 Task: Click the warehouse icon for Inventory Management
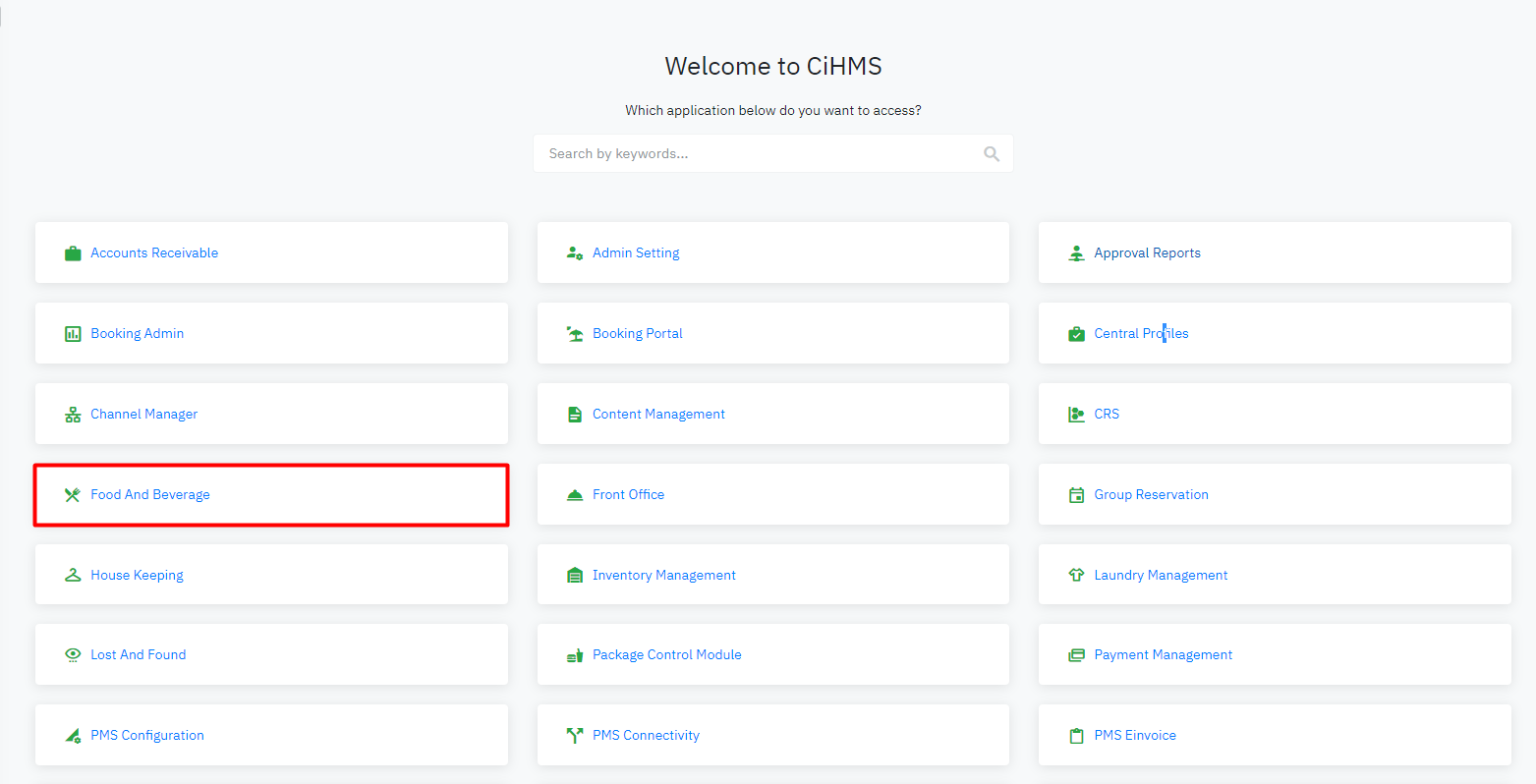(x=575, y=576)
